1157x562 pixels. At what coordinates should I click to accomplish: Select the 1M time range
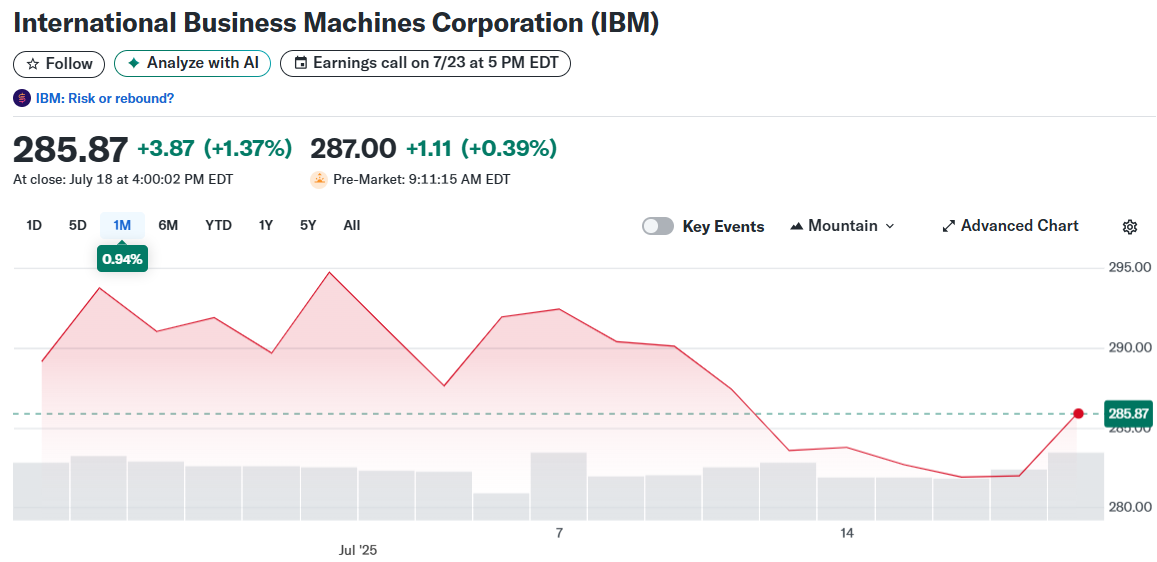tap(122, 226)
